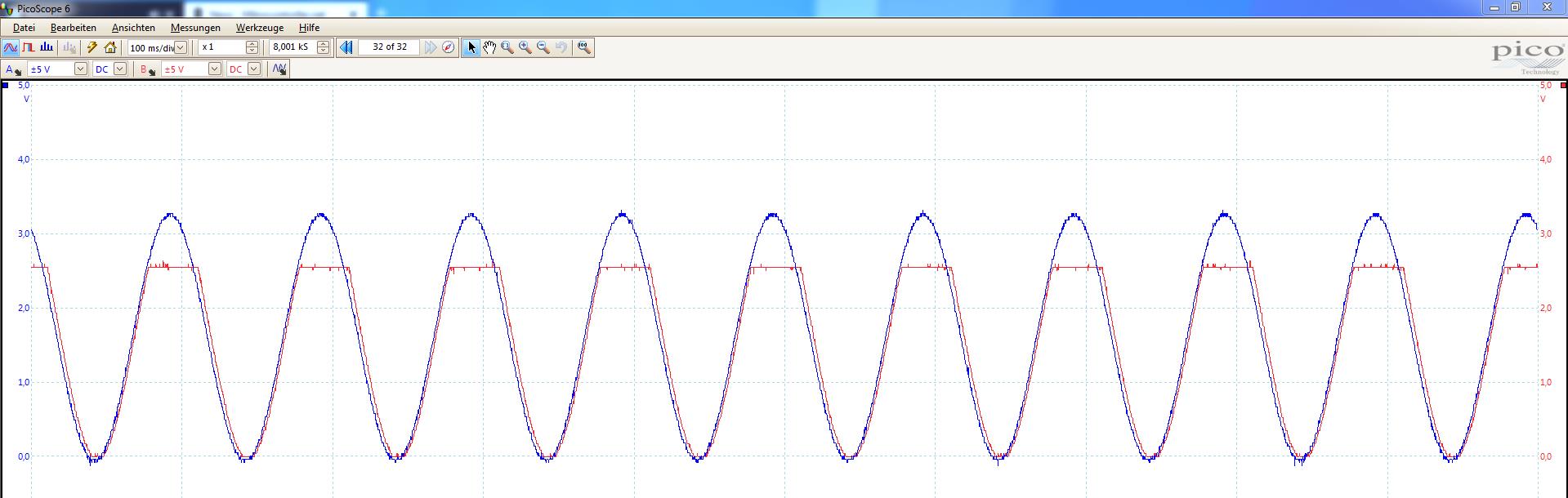Click the x 1 zoom value field
Screen dimensions: 1568x498
click(221, 47)
